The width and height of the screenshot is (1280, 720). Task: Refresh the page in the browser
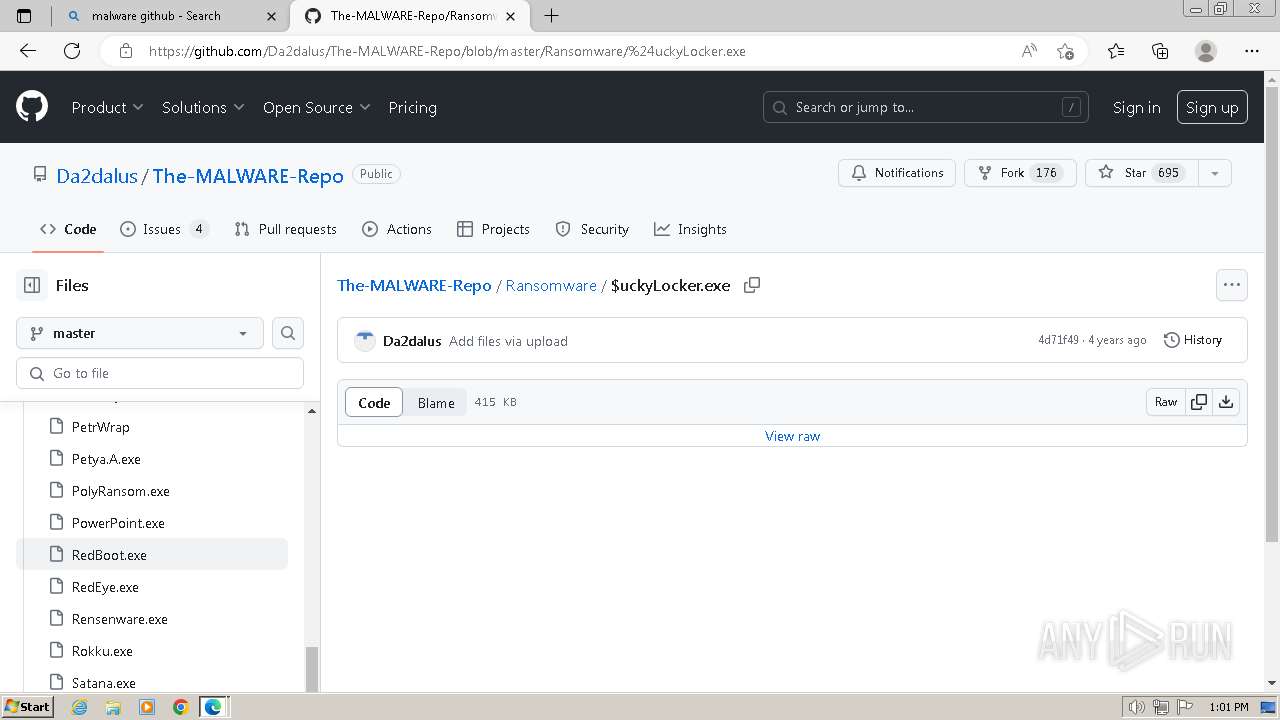[72, 51]
